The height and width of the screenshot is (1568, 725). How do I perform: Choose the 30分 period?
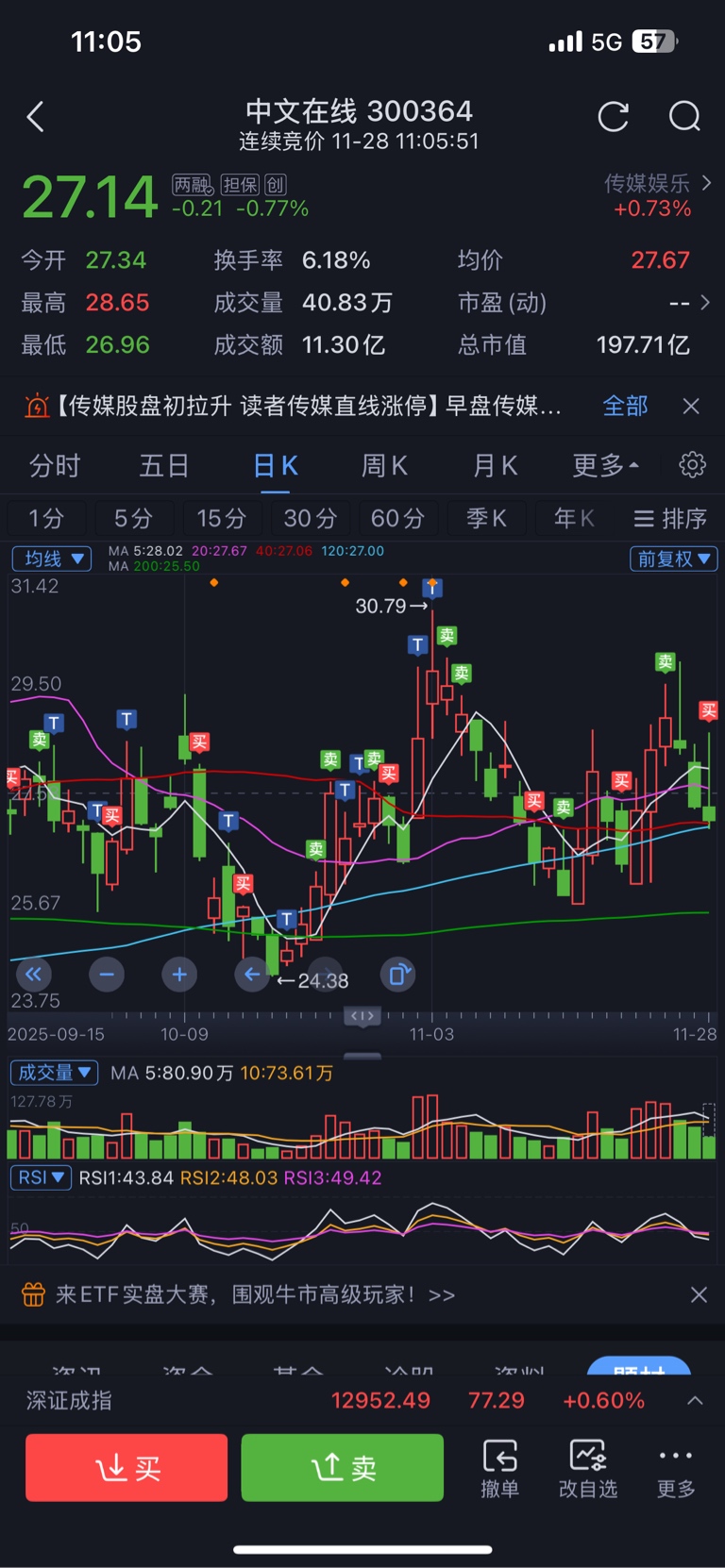(x=310, y=518)
